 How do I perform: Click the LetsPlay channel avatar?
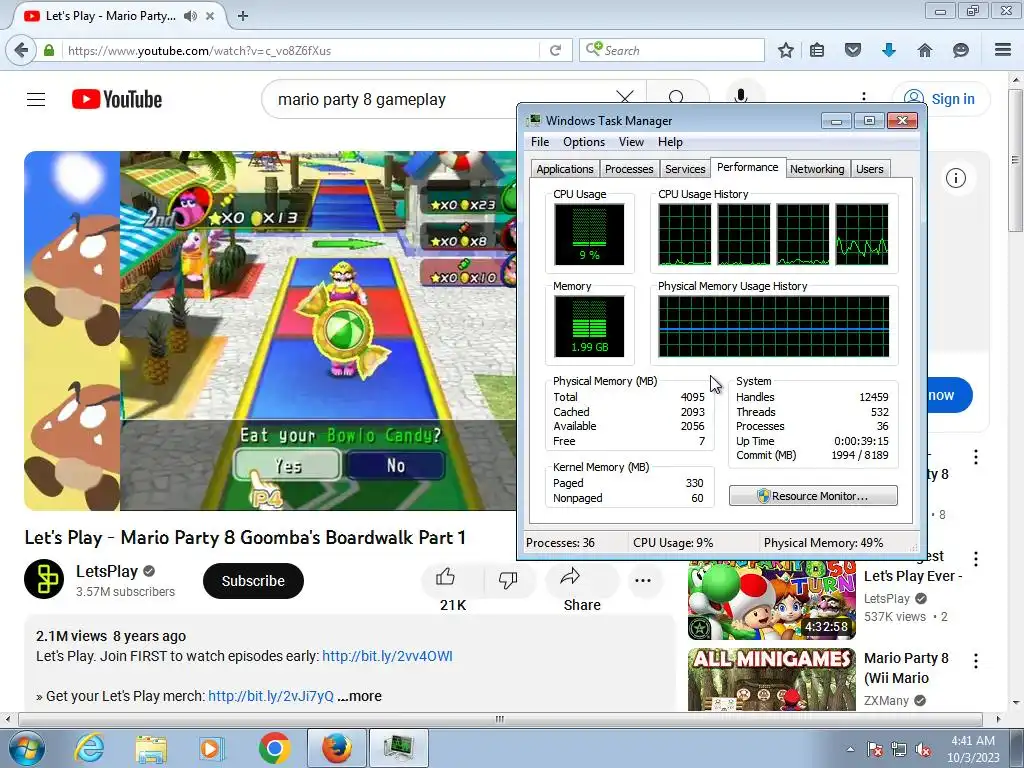coord(44,579)
